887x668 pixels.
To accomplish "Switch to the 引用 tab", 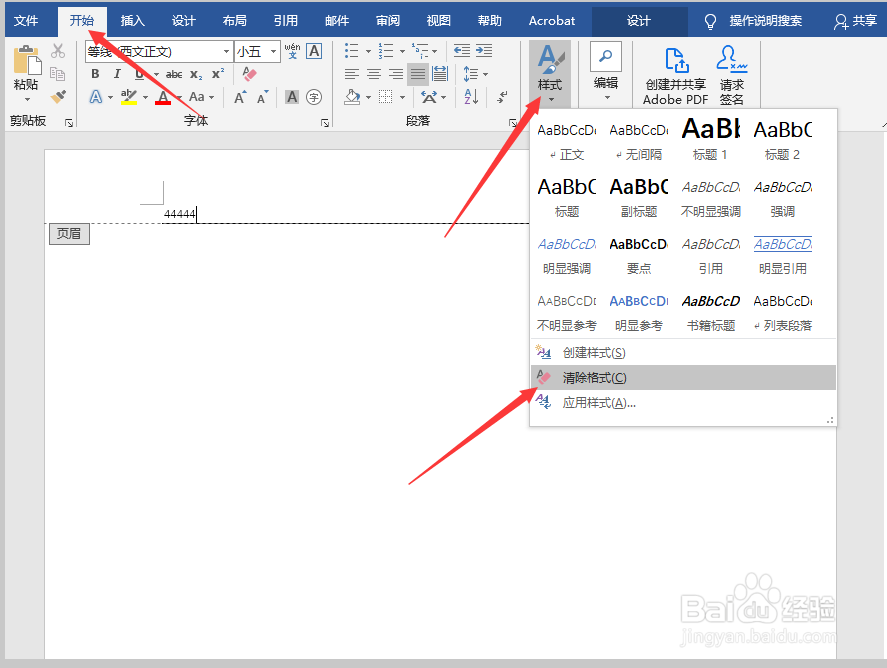I will click(286, 21).
